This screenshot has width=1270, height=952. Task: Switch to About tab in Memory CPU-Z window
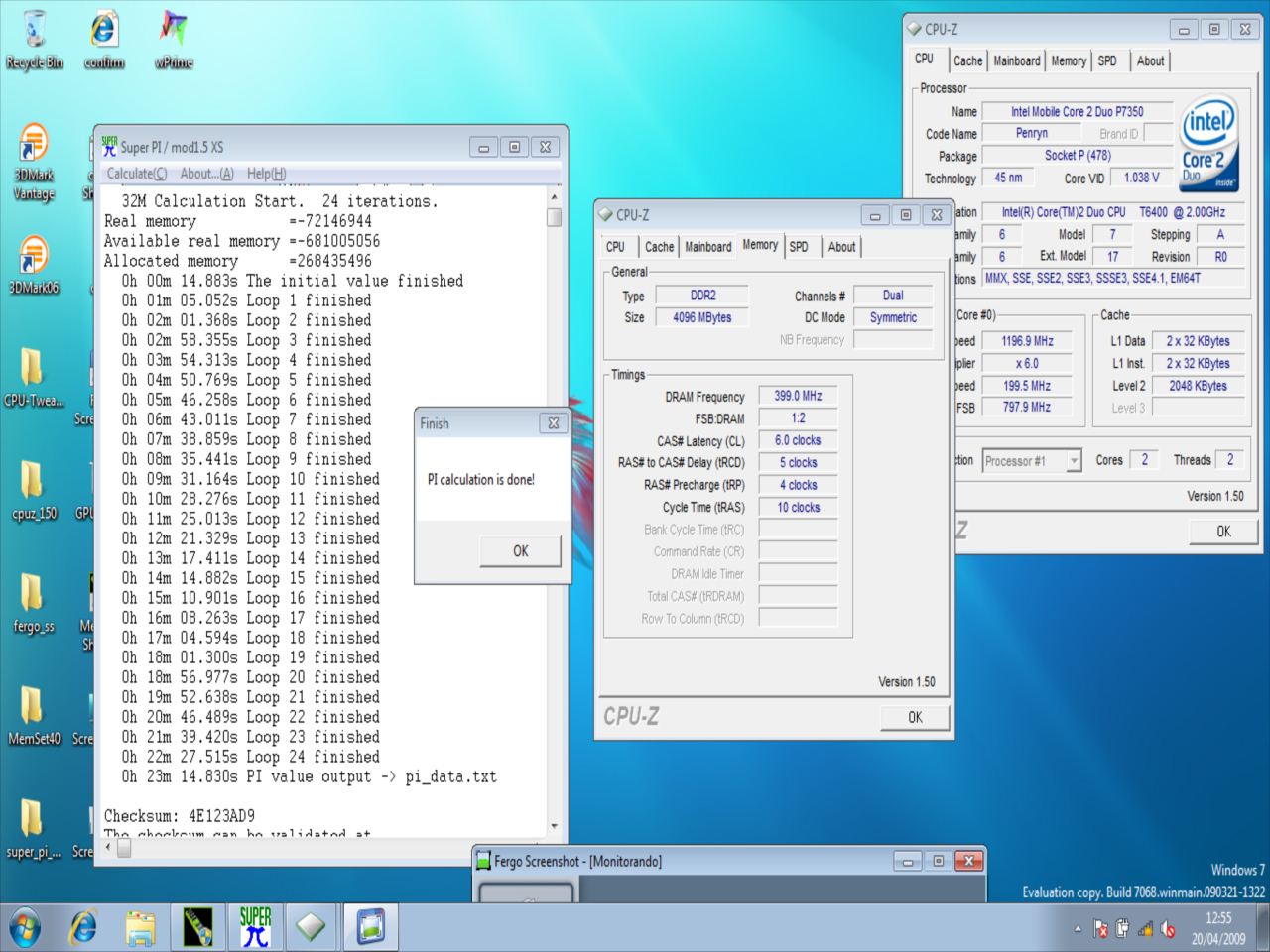842,247
